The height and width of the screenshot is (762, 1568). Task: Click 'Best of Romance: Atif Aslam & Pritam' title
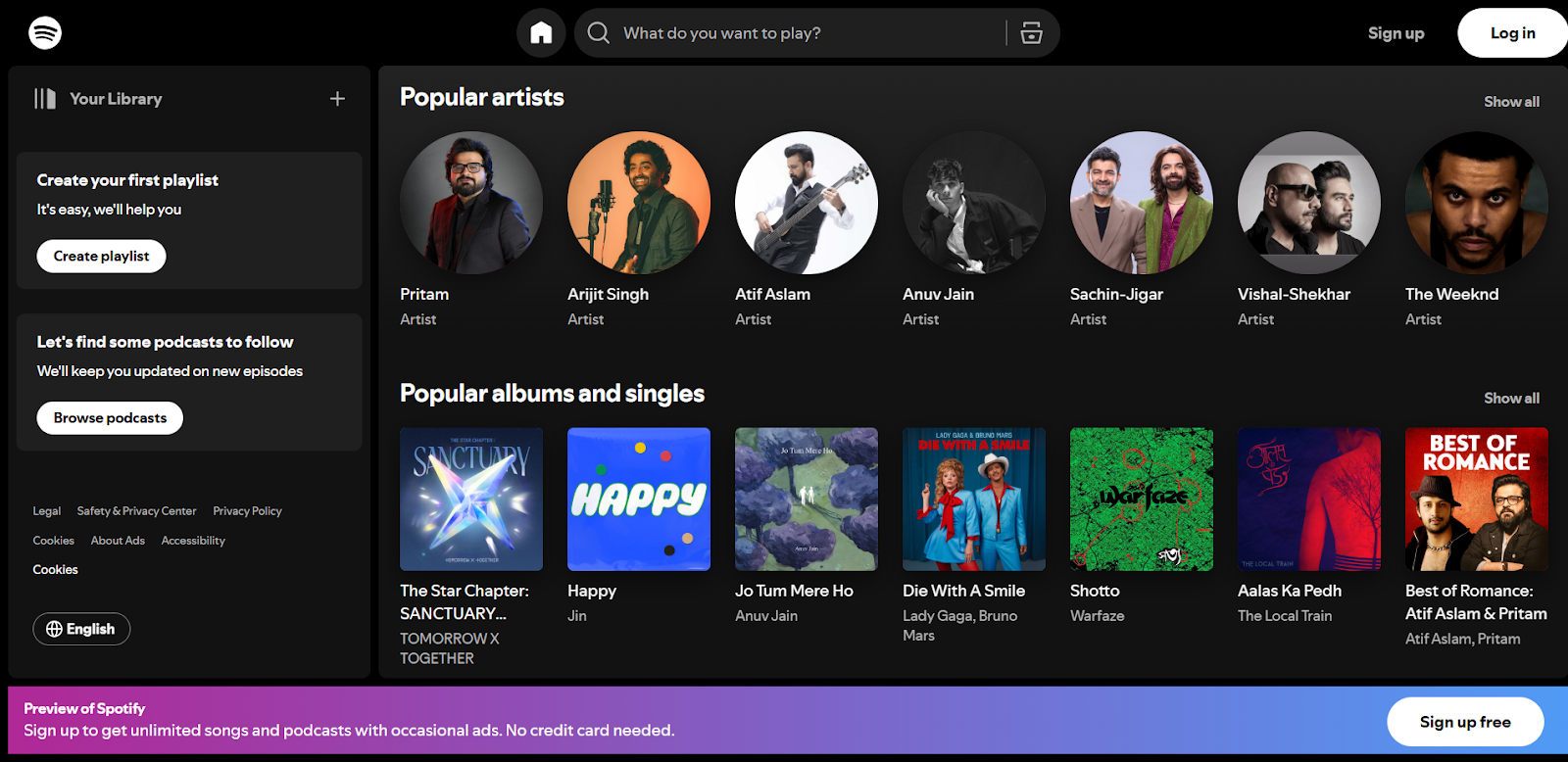1476,602
